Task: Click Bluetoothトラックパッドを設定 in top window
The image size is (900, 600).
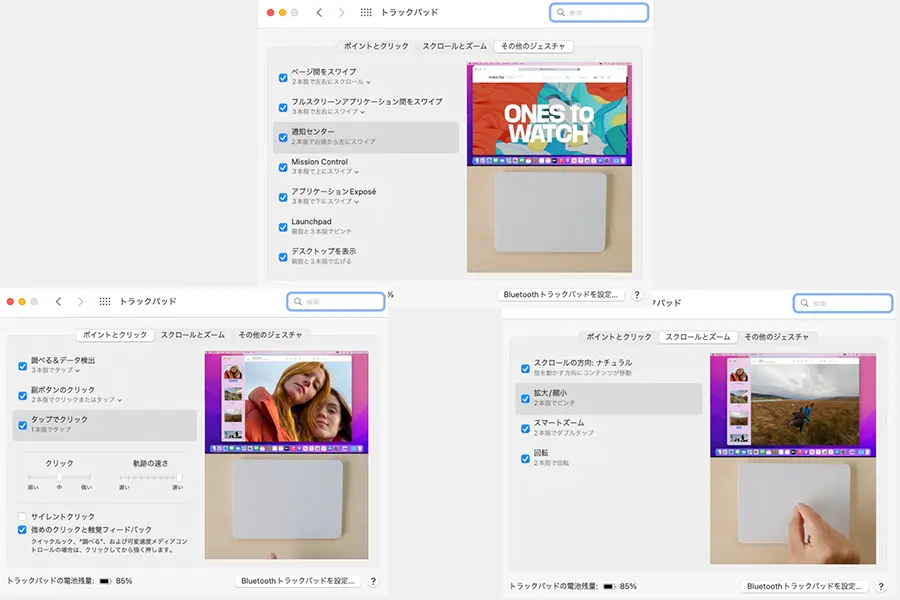Action: [561, 295]
